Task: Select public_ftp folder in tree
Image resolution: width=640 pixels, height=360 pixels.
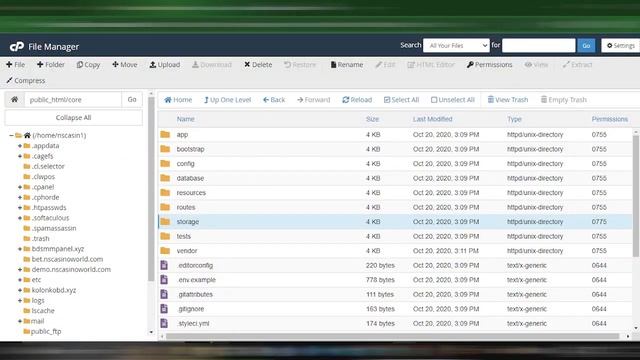Action: 46,331
